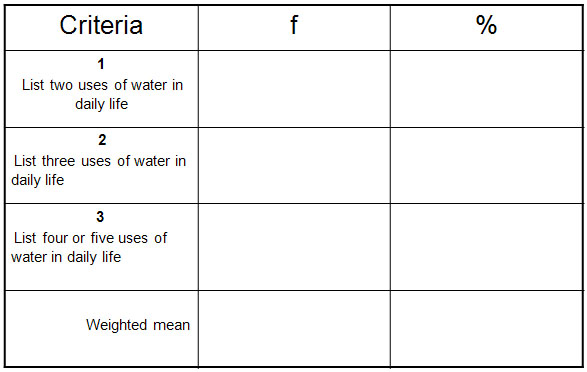Click the words 'daily life' in row 2

[x=37, y=180]
